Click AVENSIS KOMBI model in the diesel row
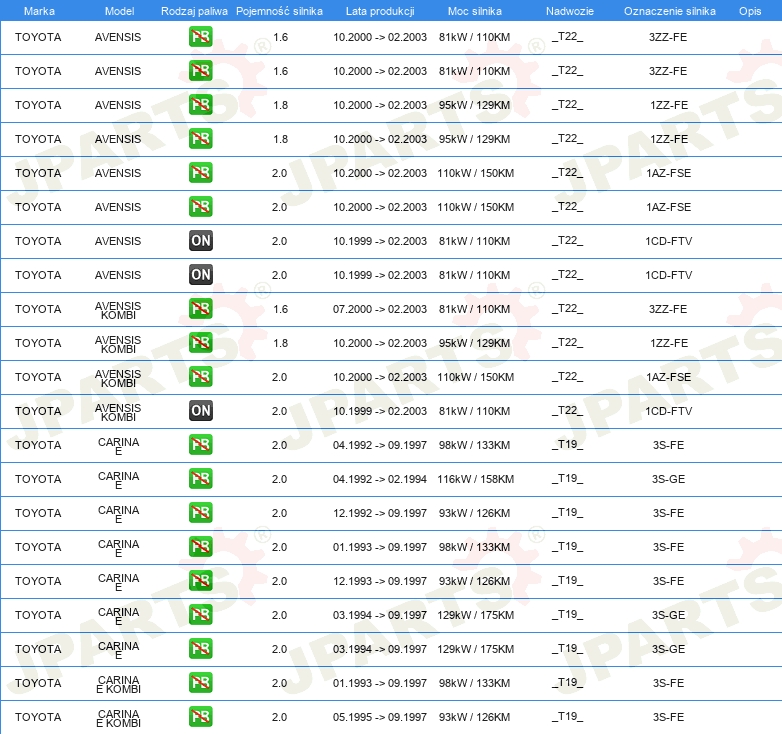Image resolution: width=782 pixels, height=734 pixels. point(118,412)
